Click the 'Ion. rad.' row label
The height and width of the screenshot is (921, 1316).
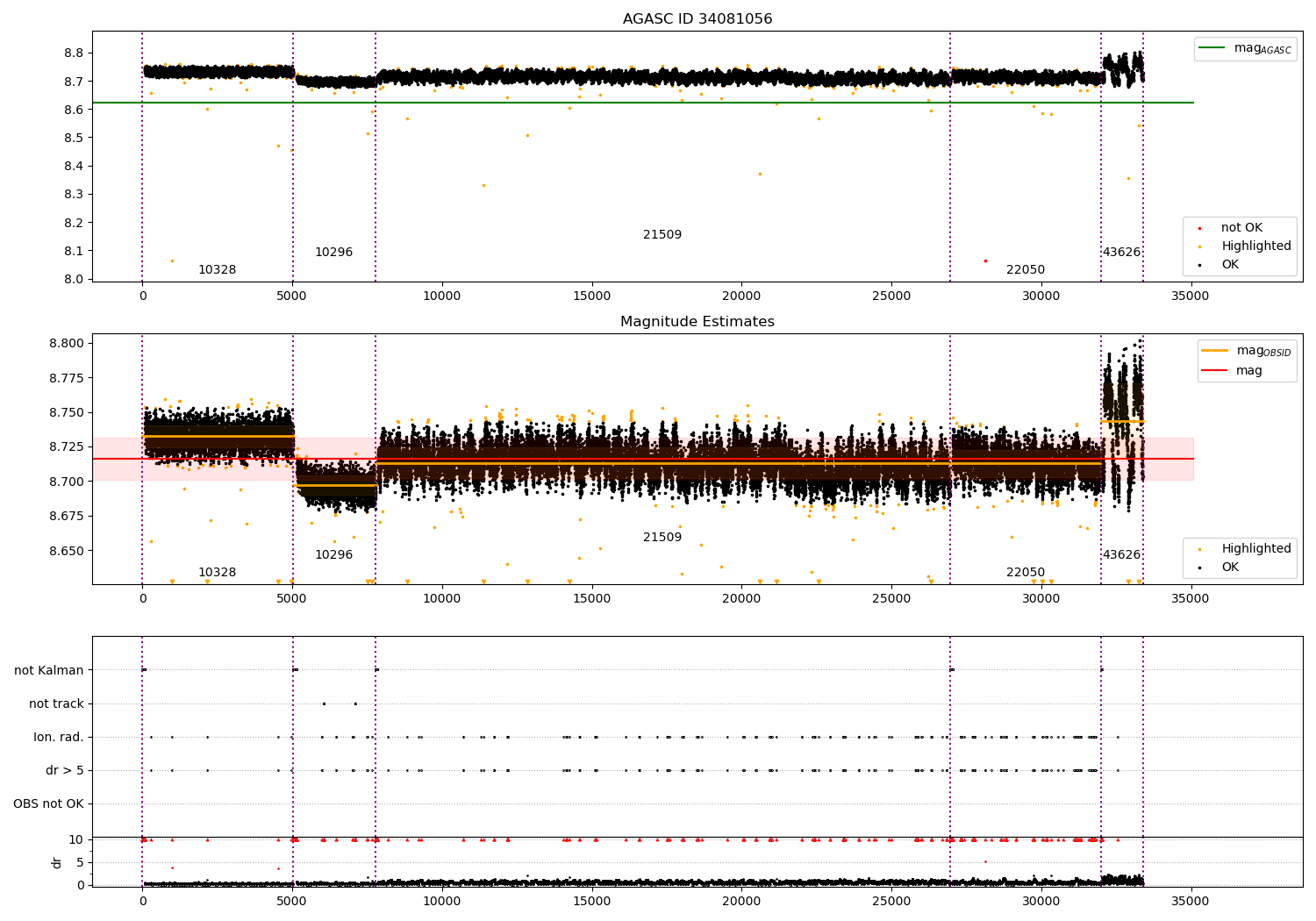pyautogui.click(x=59, y=738)
